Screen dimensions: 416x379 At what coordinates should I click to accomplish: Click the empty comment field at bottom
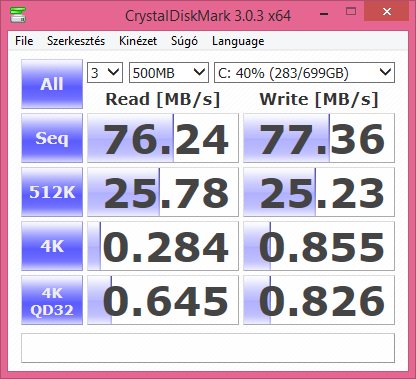pyautogui.click(x=208, y=348)
